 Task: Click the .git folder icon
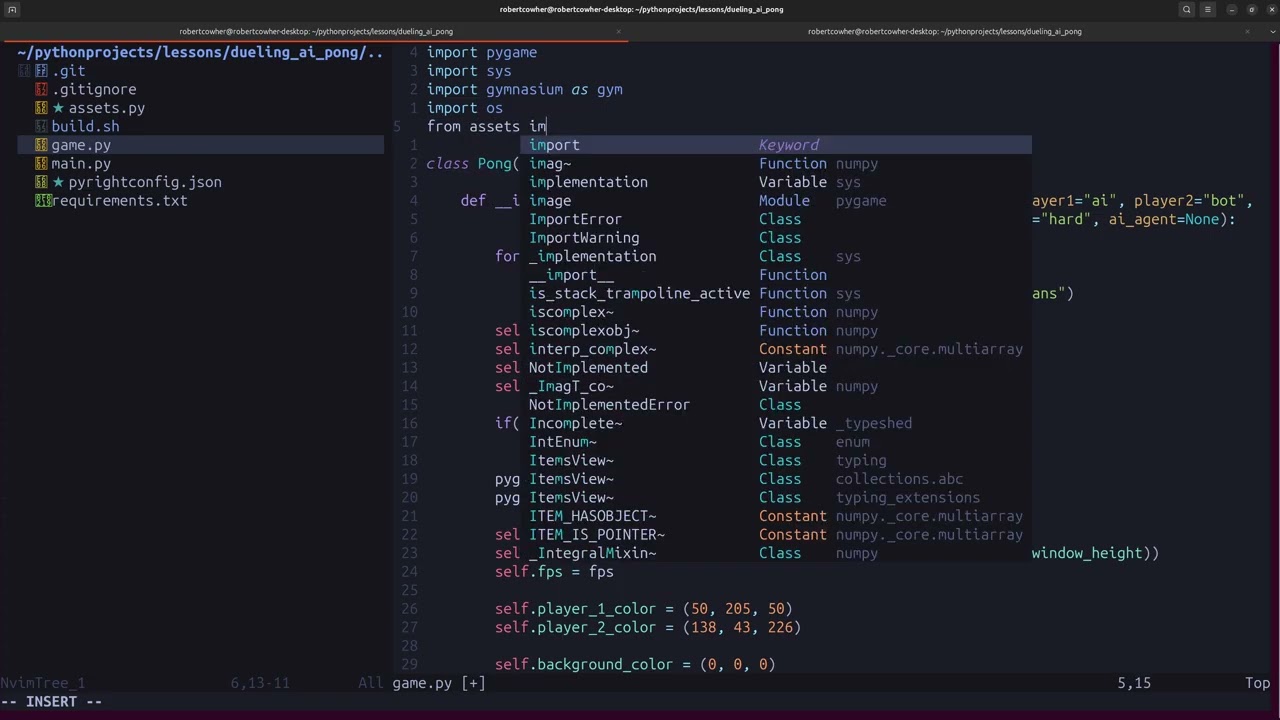(41, 71)
